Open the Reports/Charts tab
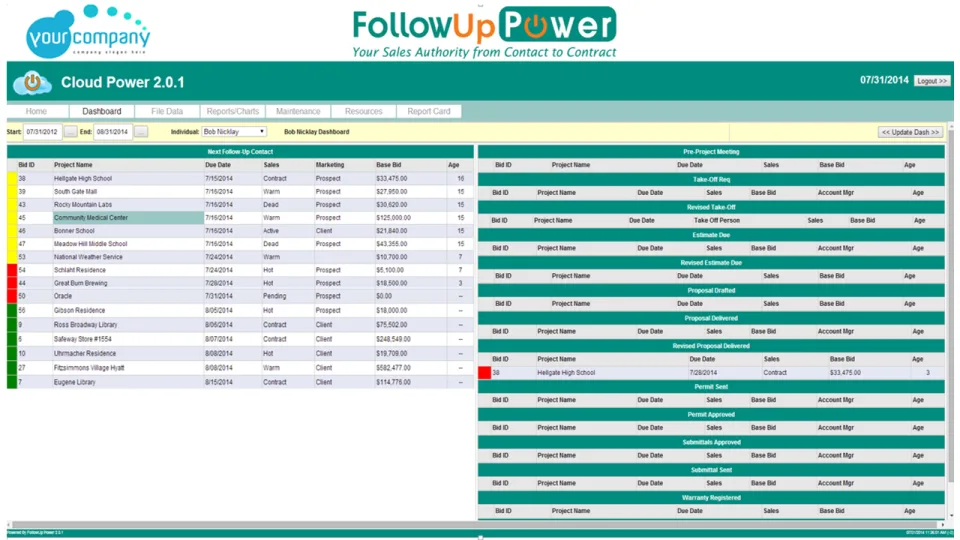Image resolution: width=960 pixels, height=540 pixels. (233, 111)
